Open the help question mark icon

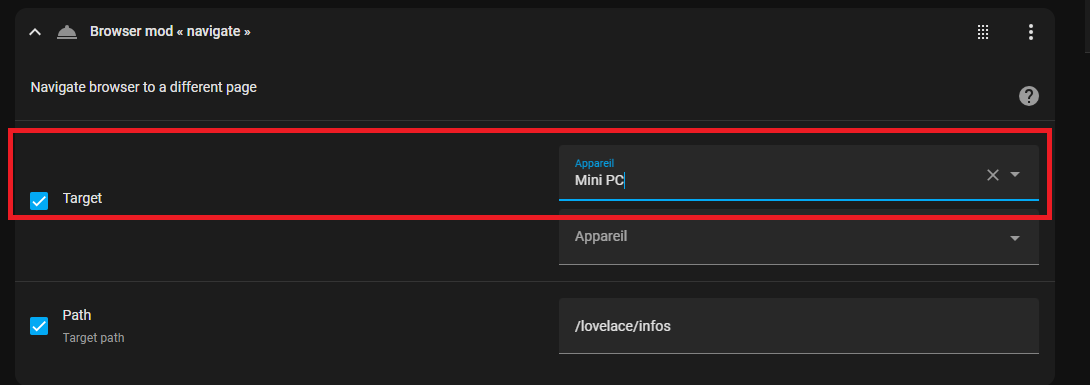click(x=1029, y=96)
